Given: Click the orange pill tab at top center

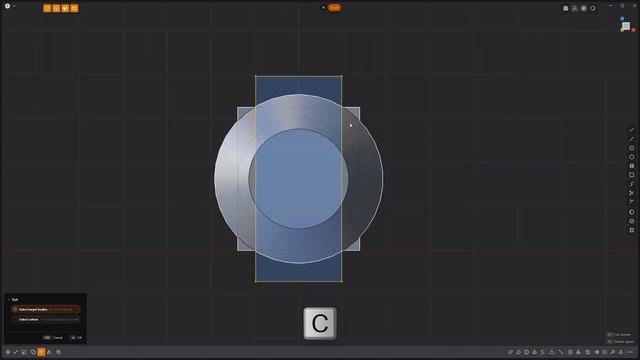Looking at the screenshot, I should (334, 7).
